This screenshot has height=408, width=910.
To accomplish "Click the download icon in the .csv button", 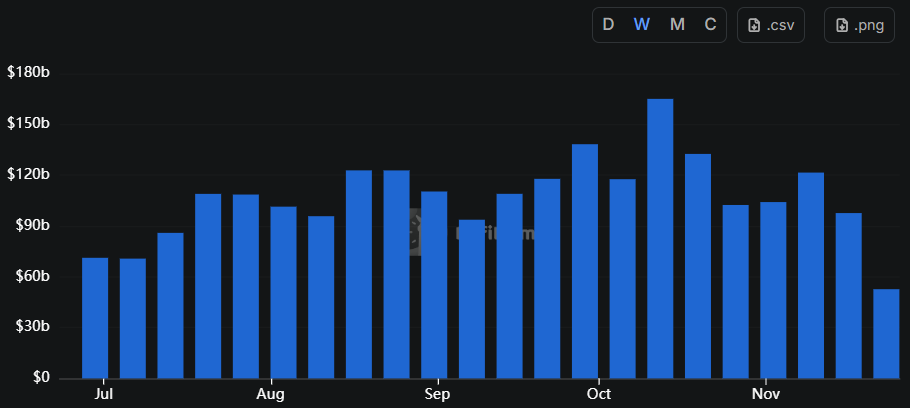I will click(x=755, y=25).
